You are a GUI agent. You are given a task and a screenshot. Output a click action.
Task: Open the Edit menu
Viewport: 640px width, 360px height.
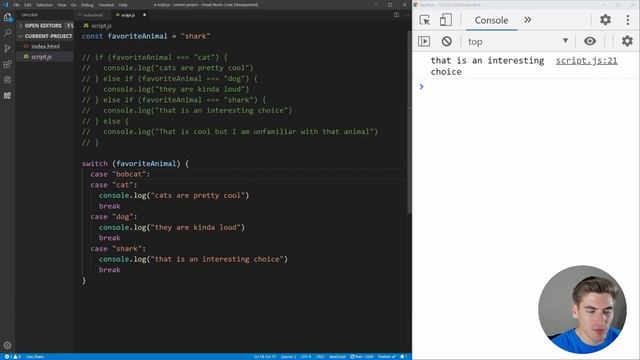point(28,5)
